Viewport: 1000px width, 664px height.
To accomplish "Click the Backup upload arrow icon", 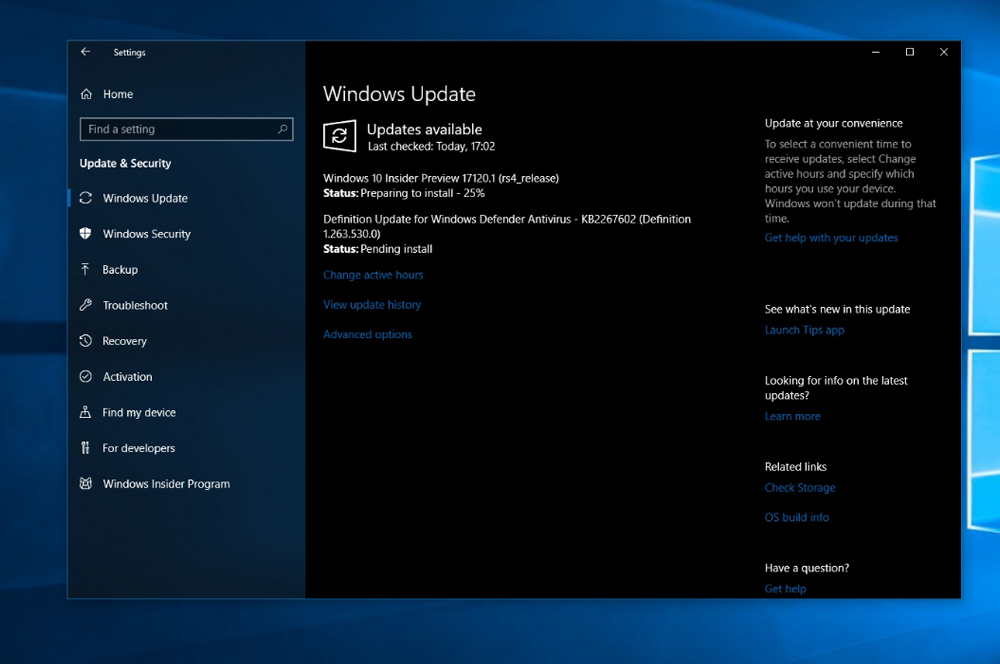I will click(x=85, y=269).
